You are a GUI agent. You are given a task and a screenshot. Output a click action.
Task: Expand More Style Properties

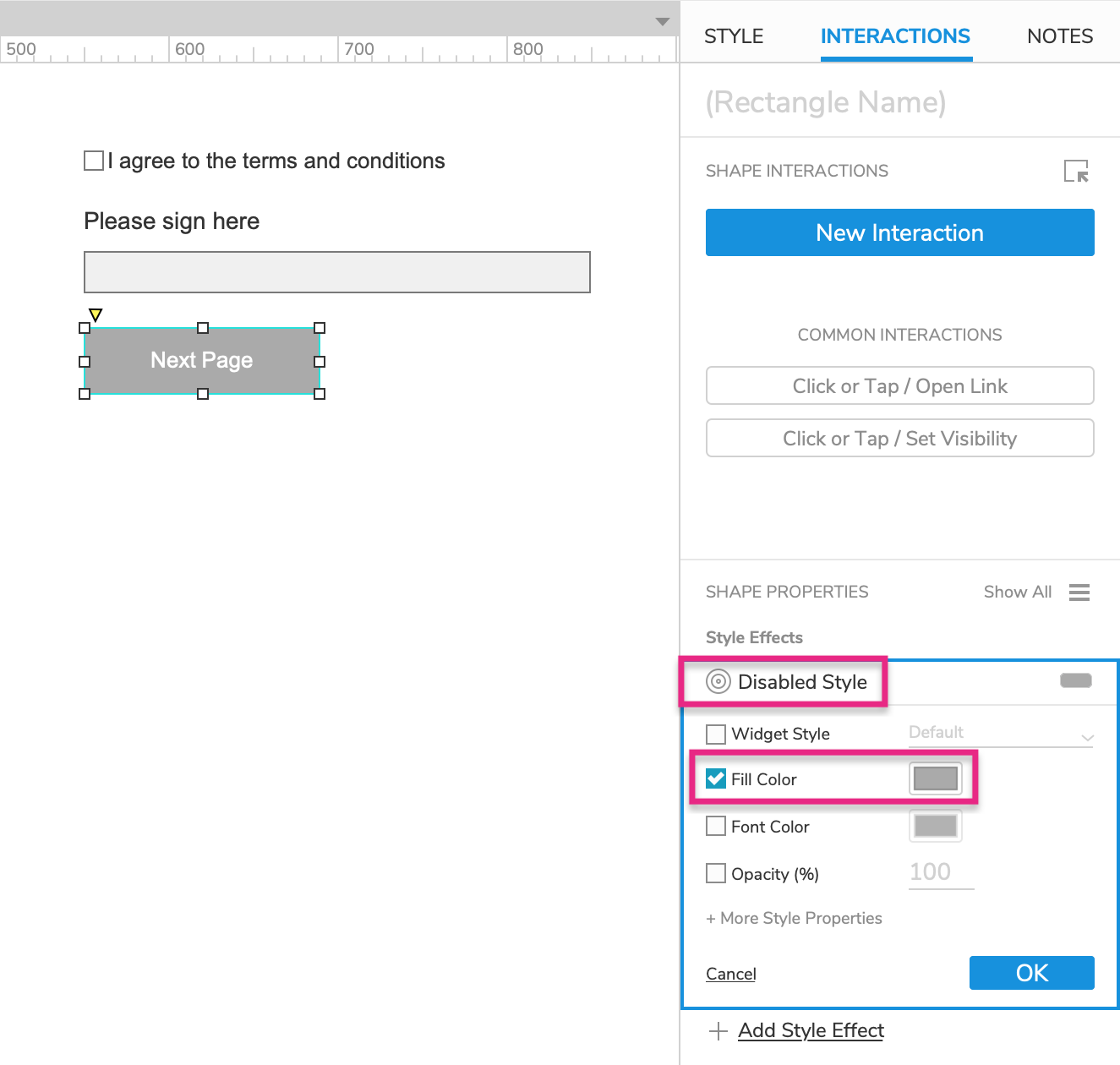coord(794,918)
